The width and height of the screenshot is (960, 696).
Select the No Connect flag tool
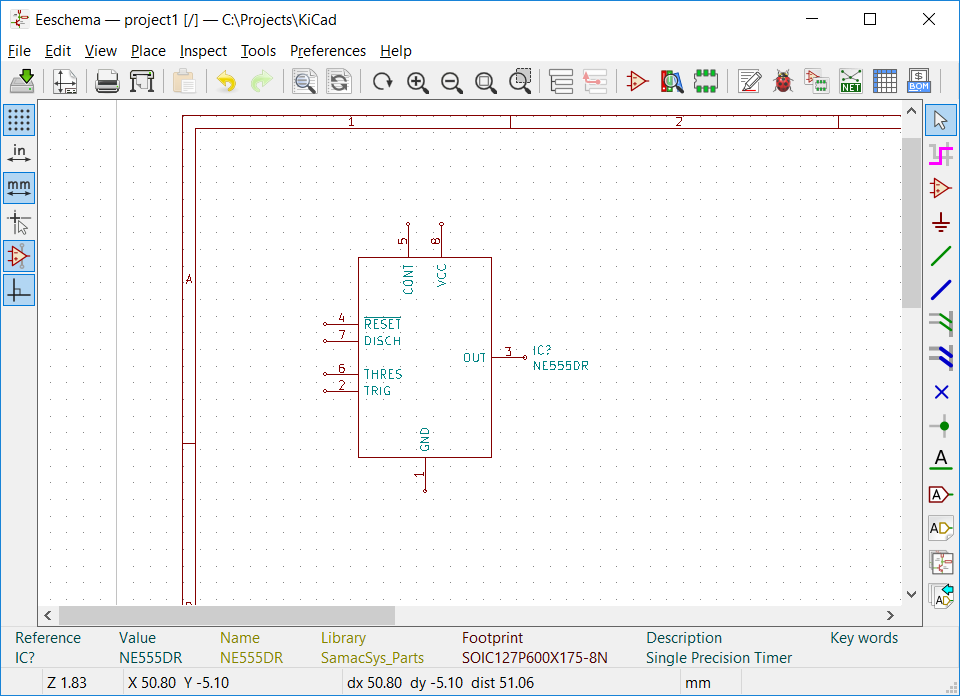(941, 391)
